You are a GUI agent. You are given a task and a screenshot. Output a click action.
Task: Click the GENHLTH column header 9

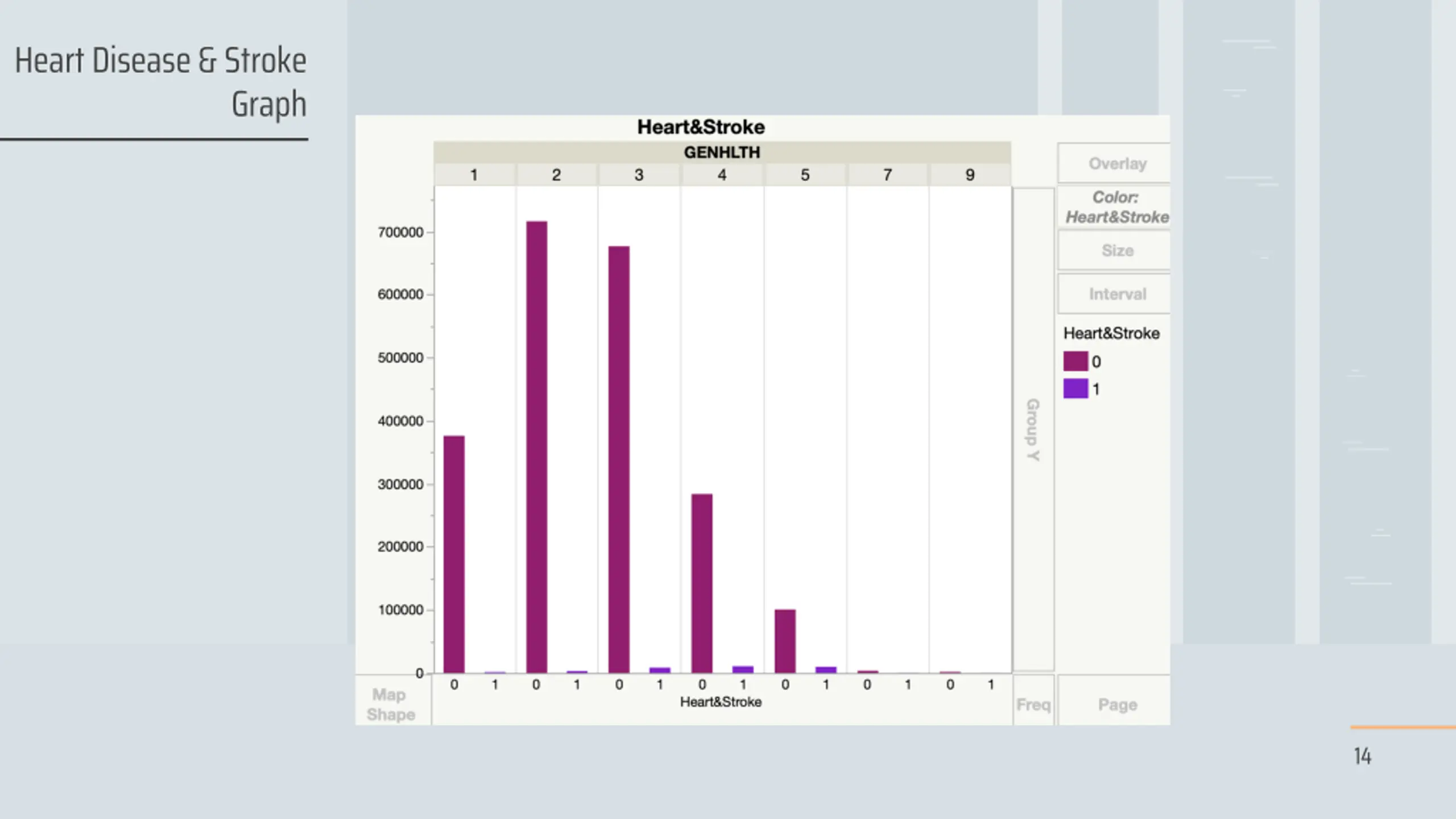tap(970, 175)
